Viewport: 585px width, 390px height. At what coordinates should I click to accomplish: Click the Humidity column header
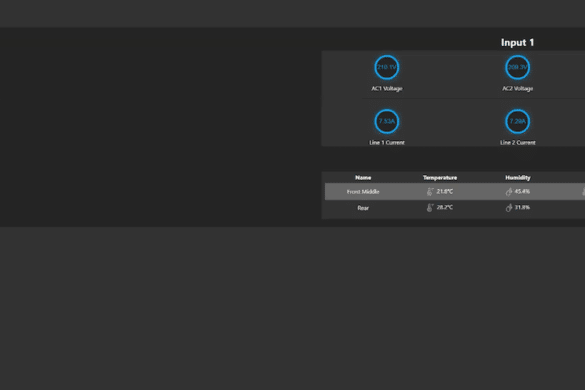518,178
